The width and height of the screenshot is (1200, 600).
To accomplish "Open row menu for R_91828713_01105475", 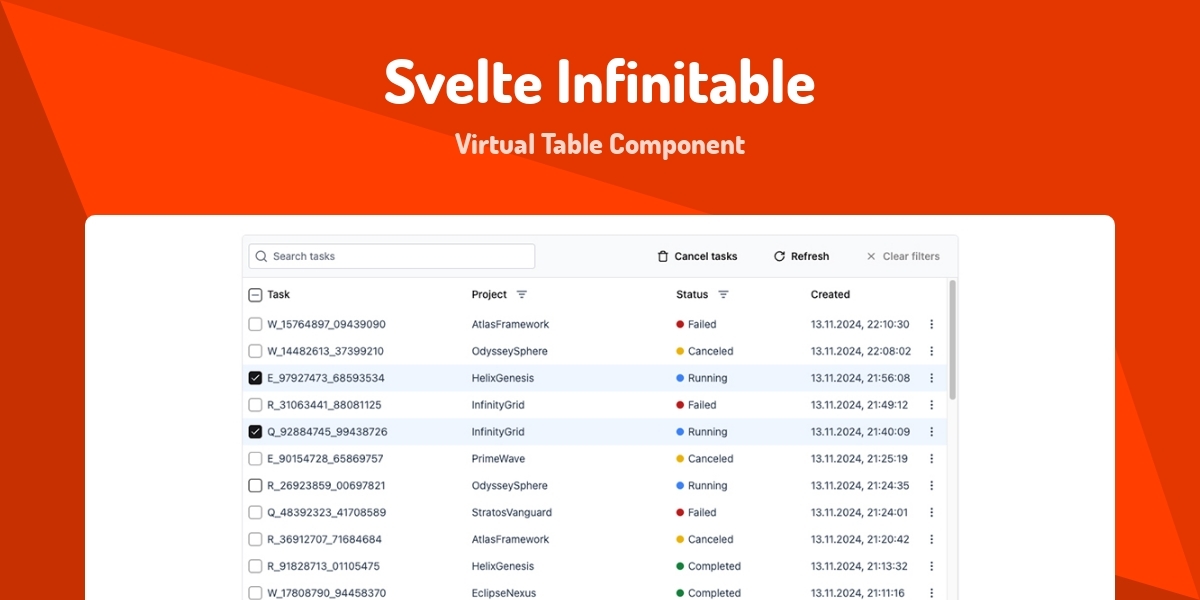I will 931,566.
